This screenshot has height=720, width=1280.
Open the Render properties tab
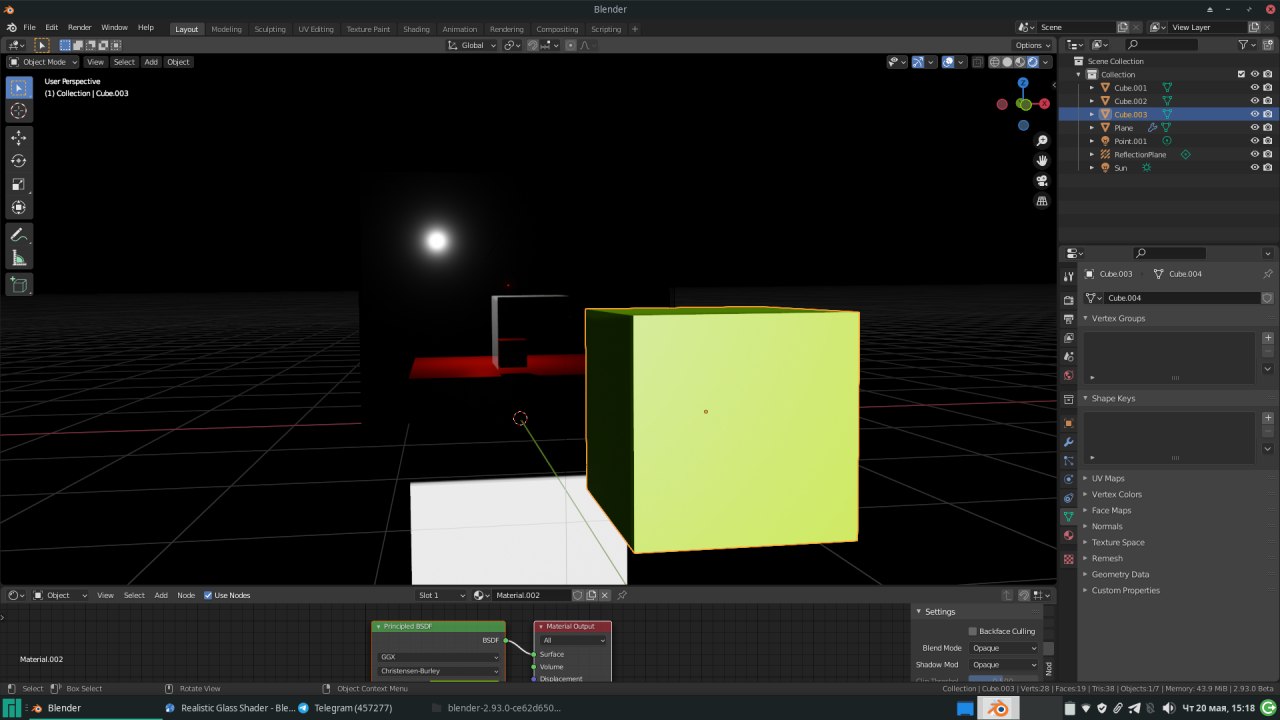coord(1068,300)
